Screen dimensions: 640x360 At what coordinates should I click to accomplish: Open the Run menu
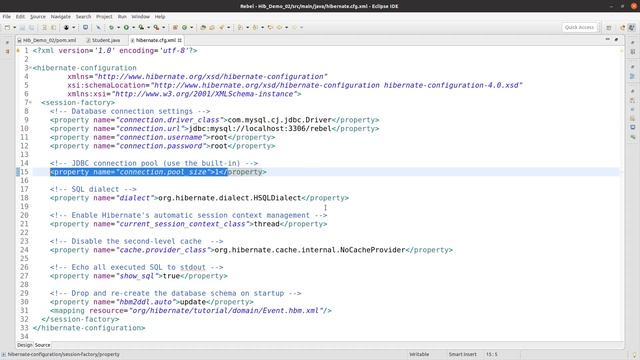(x=122, y=17)
